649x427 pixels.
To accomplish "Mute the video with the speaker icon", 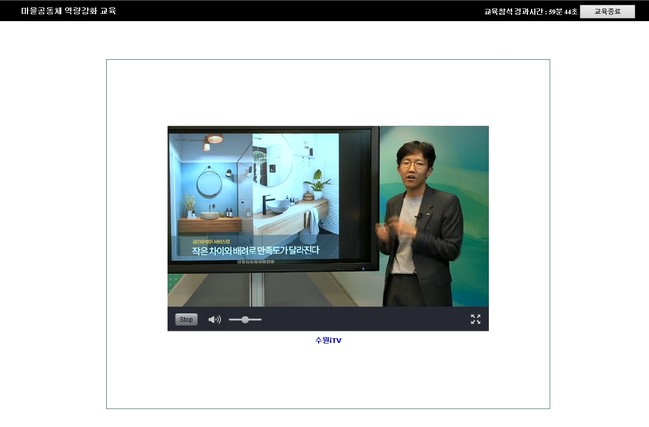I will tap(214, 319).
